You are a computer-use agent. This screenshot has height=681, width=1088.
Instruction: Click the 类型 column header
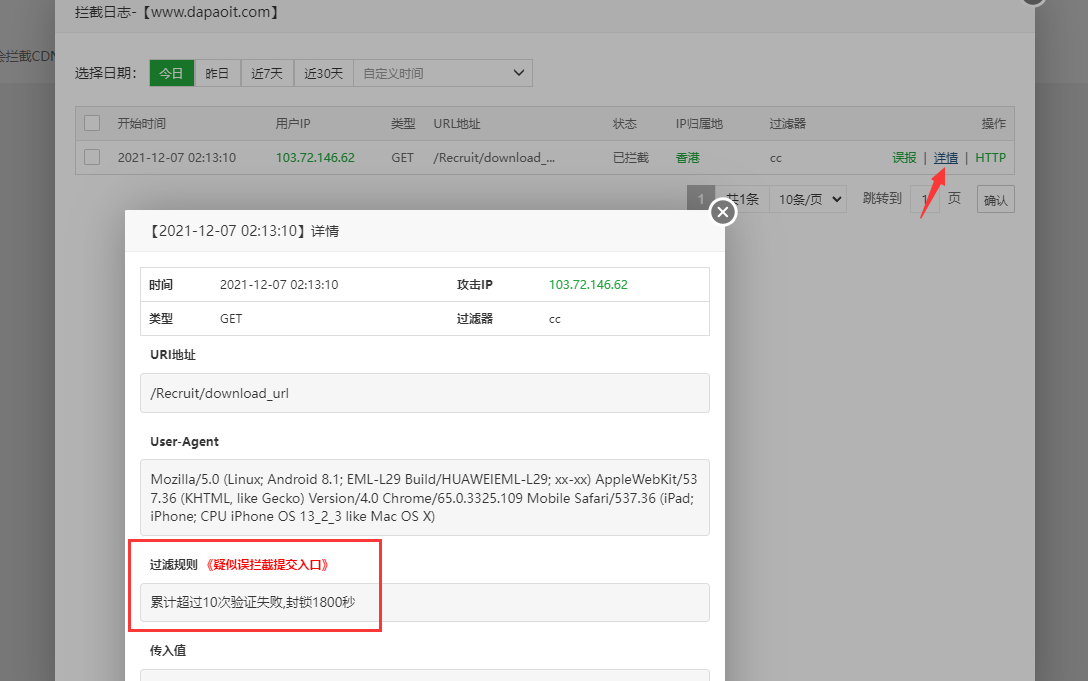pyautogui.click(x=403, y=124)
